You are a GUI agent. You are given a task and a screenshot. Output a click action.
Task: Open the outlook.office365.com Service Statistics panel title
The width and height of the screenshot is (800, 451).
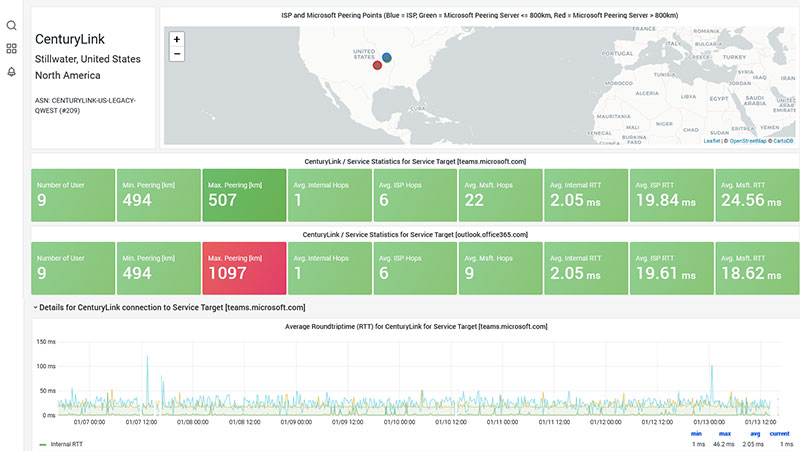tap(415, 235)
